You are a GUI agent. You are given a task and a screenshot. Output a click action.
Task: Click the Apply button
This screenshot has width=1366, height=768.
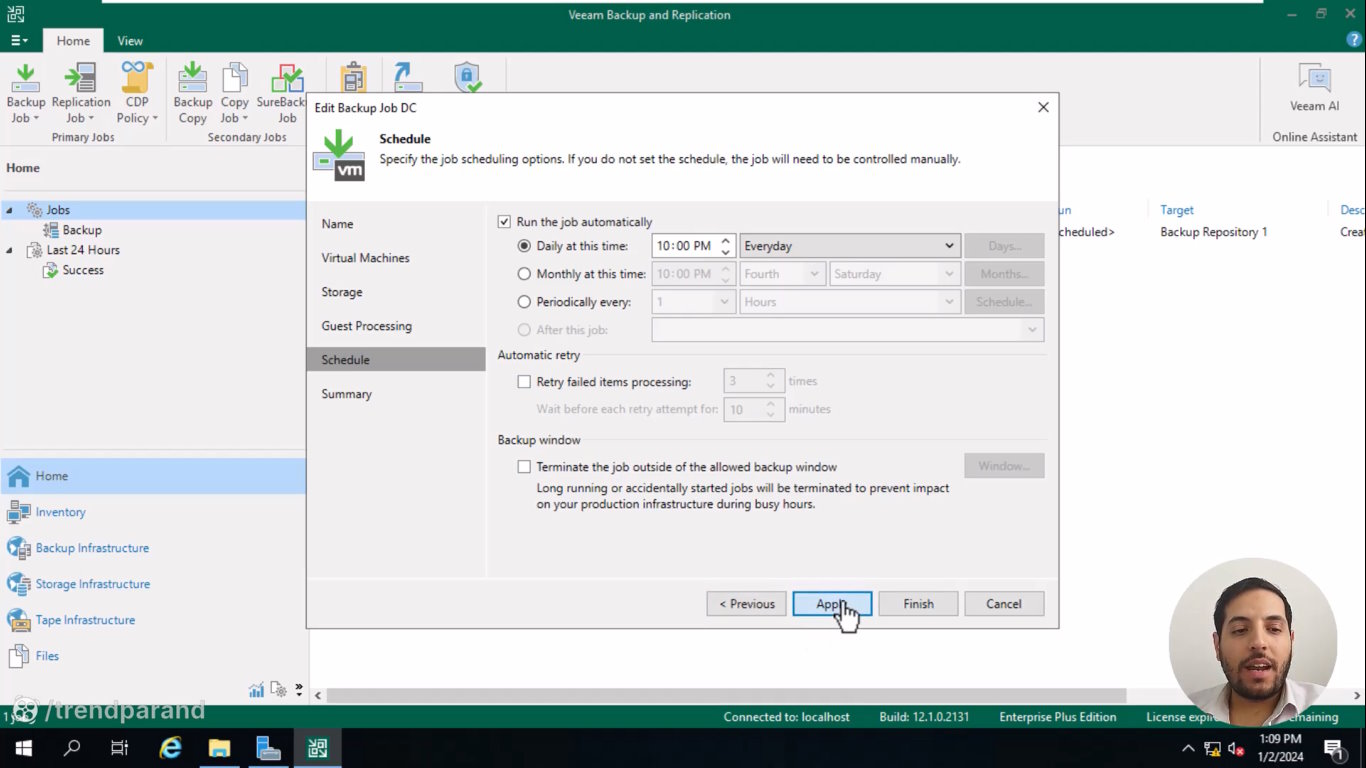point(832,604)
